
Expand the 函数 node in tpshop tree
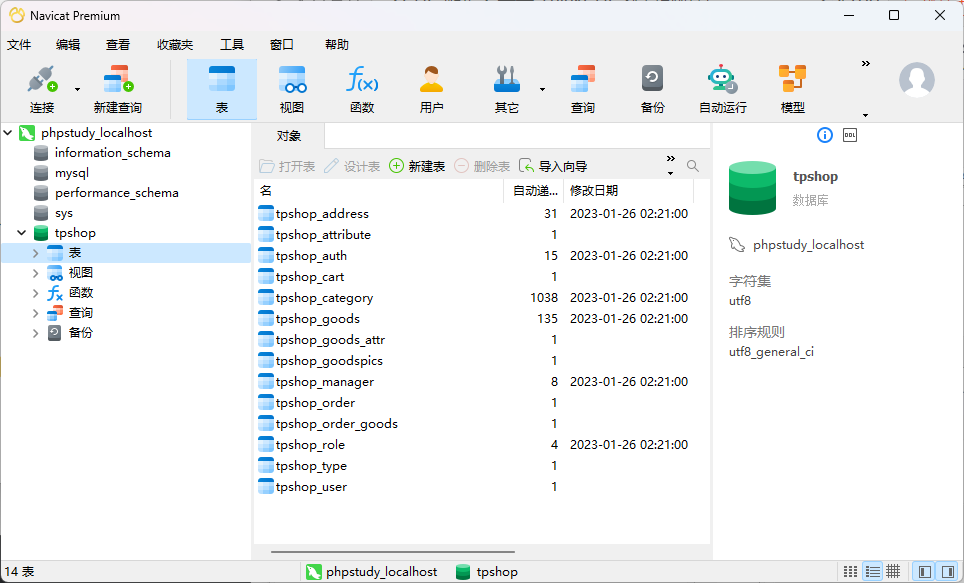click(35, 293)
